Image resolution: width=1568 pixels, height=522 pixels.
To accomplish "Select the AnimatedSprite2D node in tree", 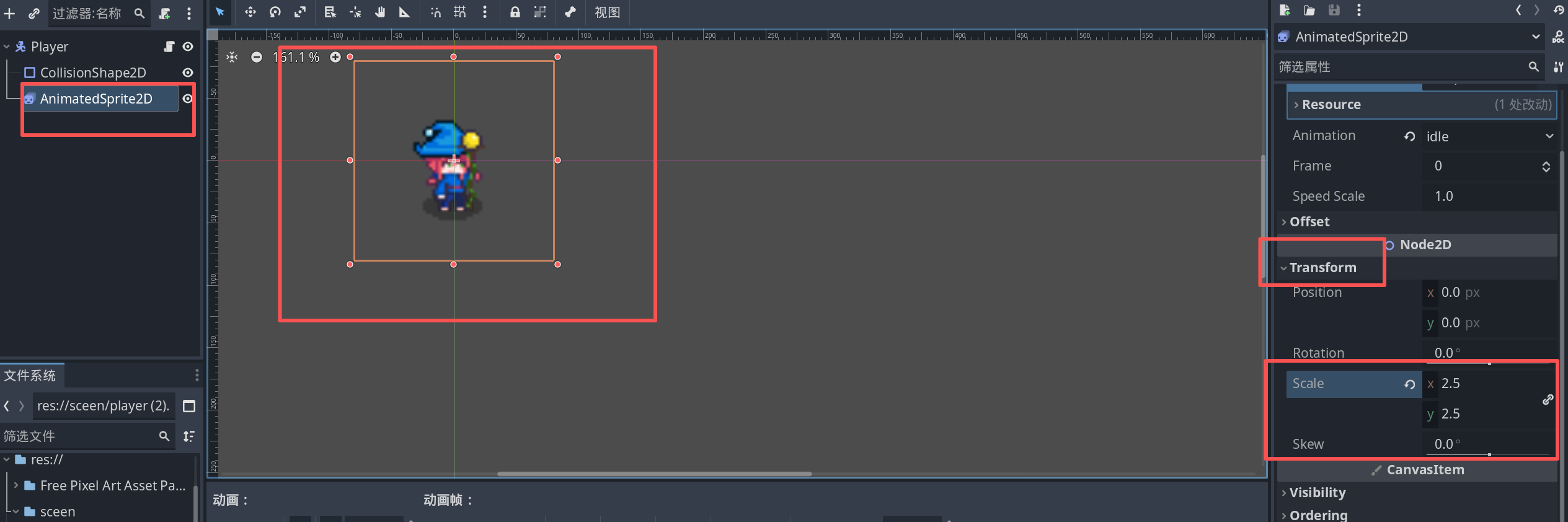I will [96, 99].
